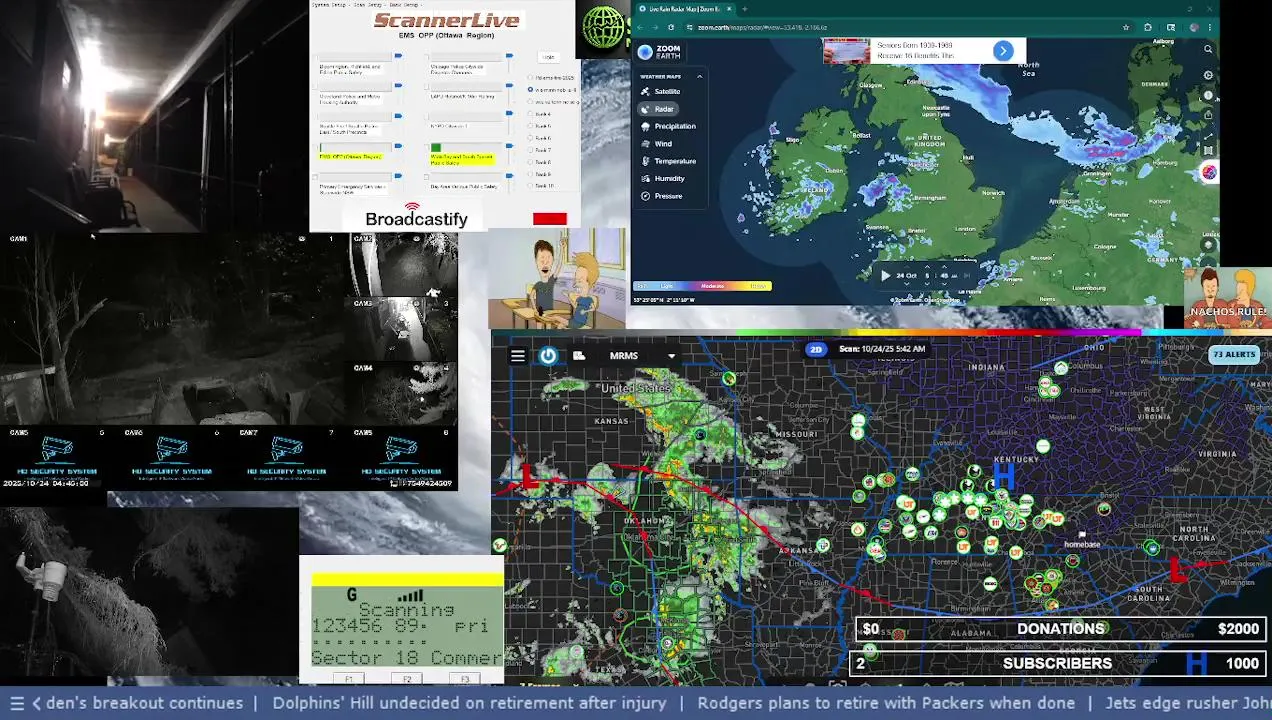This screenshot has width=1272, height=720.
Task: Click the Login button in ScannerLive
Action: pos(549,57)
